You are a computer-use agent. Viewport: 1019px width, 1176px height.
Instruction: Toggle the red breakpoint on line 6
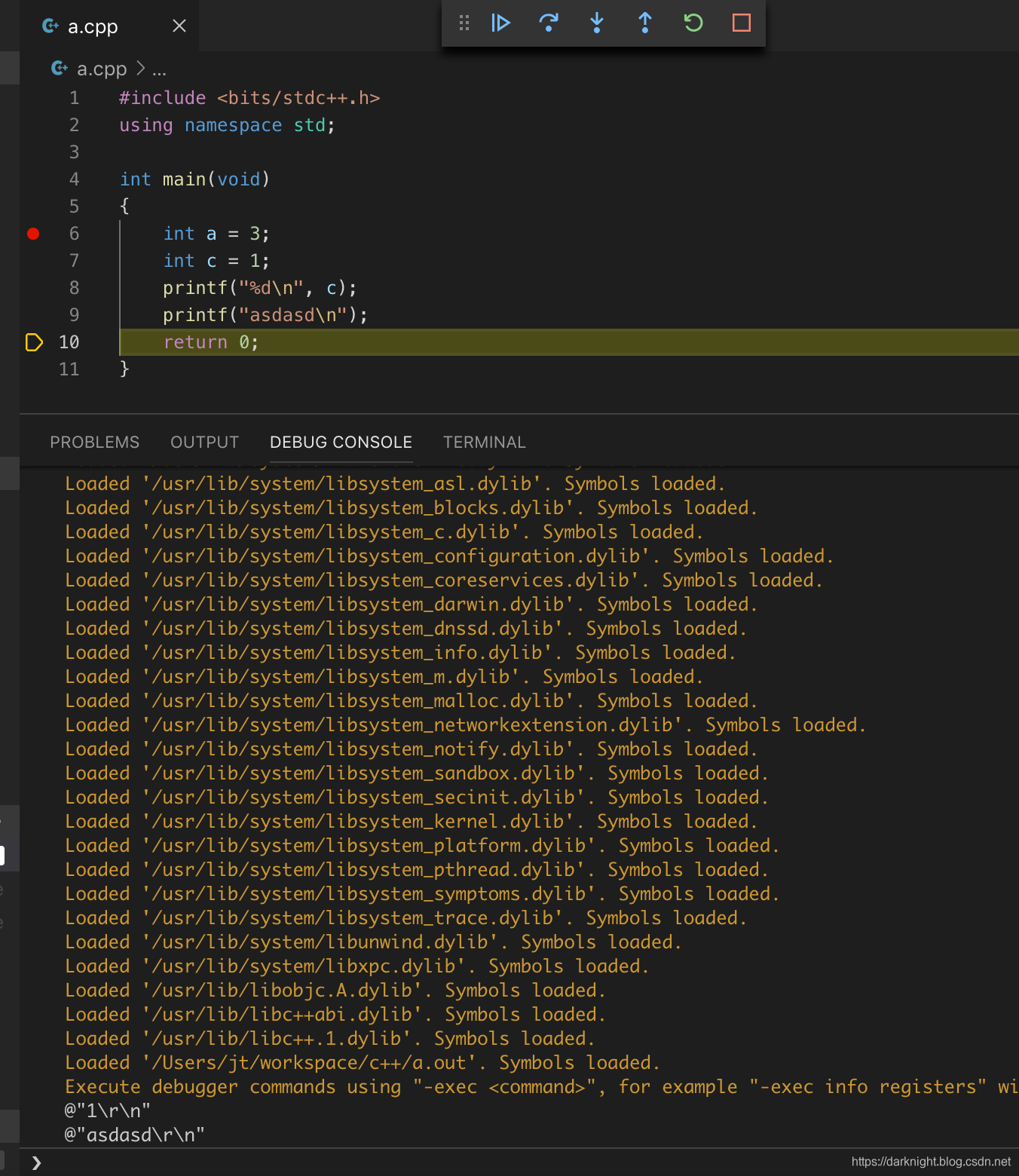tap(33, 234)
